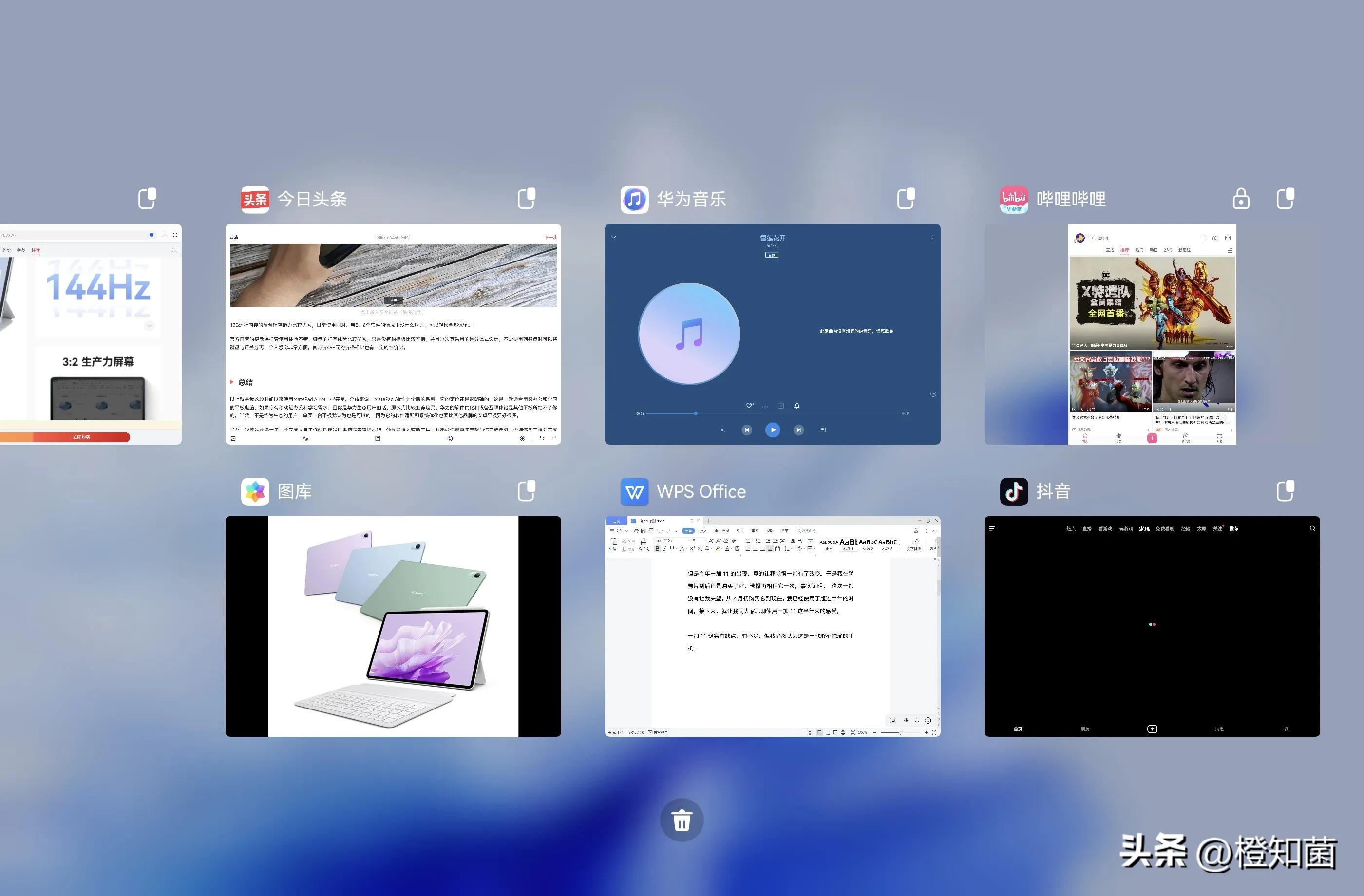Click the red 立即购买 button
The image size is (1364, 896).
(x=81, y=437)
